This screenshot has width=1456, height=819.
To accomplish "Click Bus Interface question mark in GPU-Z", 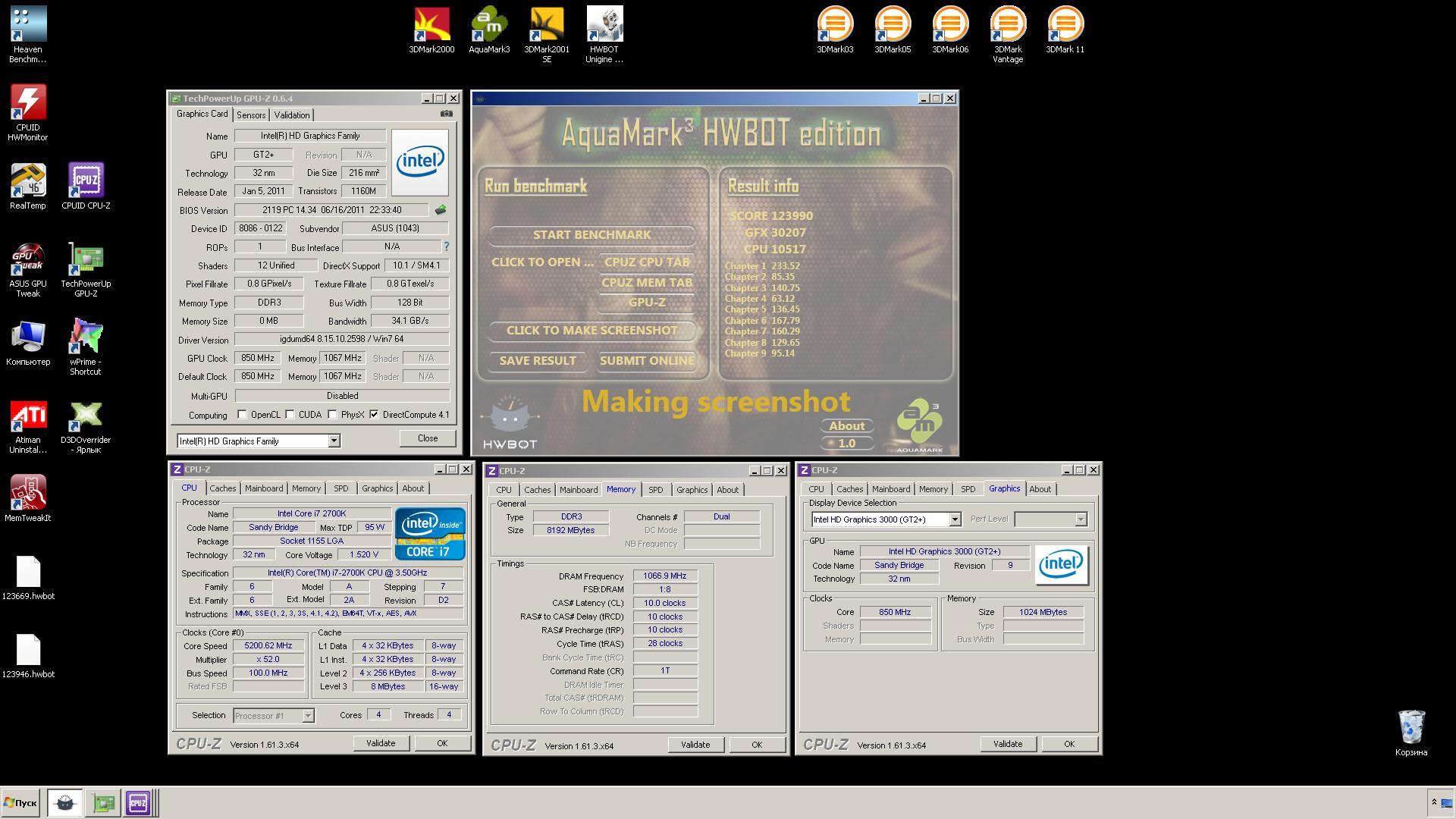I will pyautogui.click(x=446, y=246).
